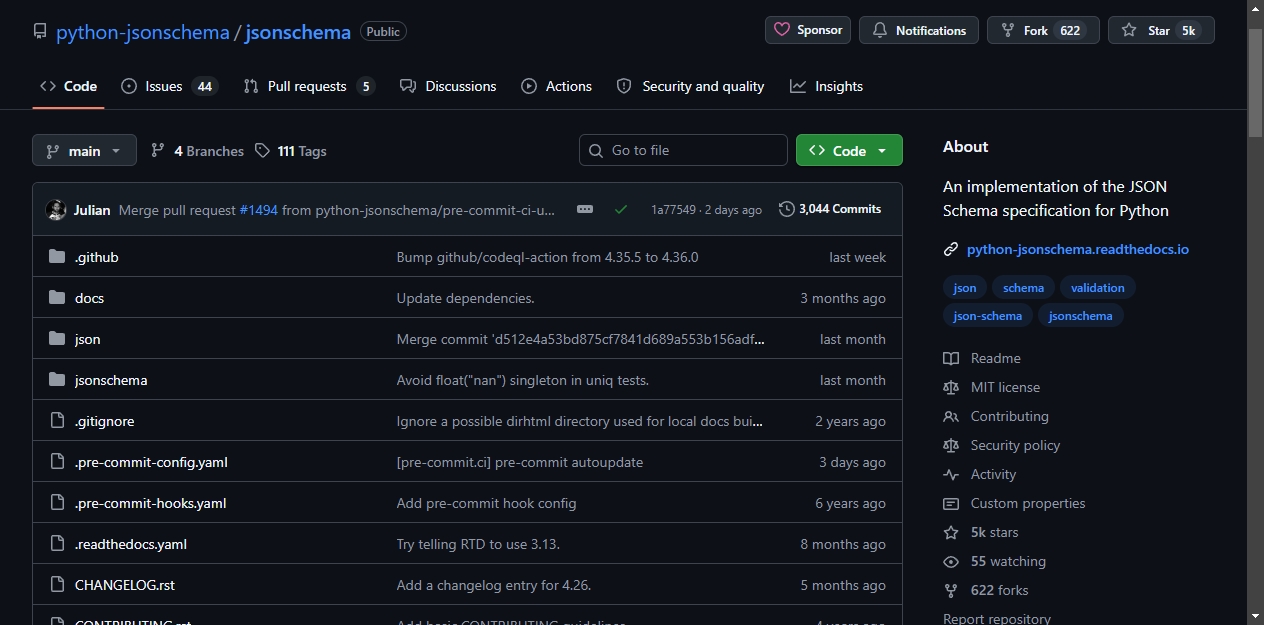Screen dimensions: 1264x625
Task: Click the 622 forks link
Action: pyautogui.click(x=999, y=590)
